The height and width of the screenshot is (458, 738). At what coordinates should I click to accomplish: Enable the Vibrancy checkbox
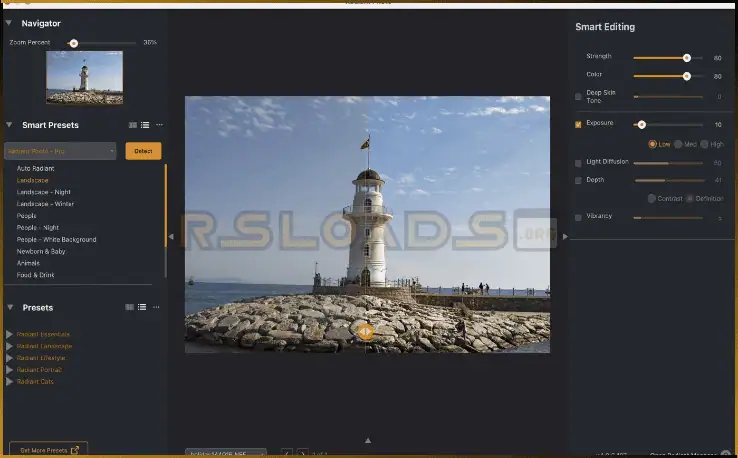click(578, 217)
